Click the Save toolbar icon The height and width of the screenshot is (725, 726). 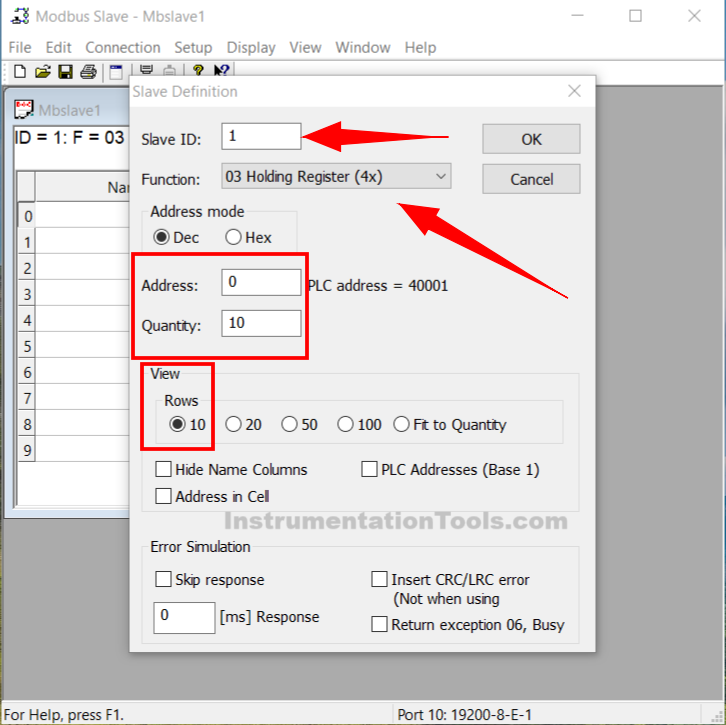coord(65,72)
